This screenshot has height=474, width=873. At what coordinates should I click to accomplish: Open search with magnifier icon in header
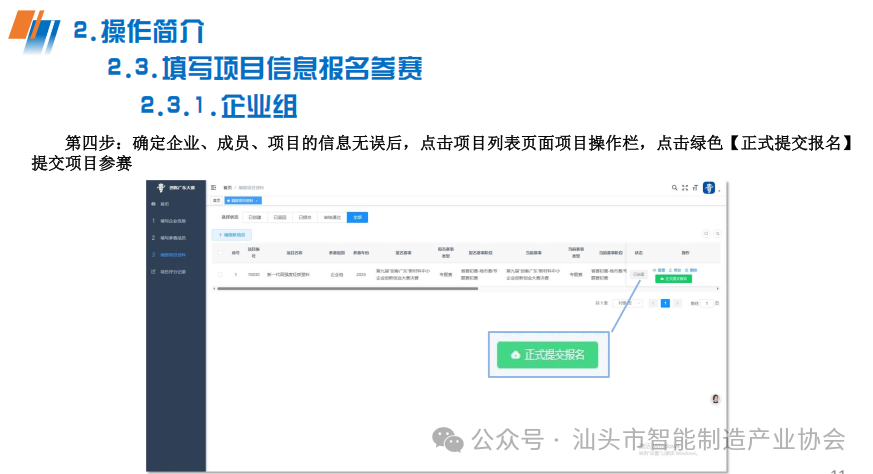click(674, 188)
